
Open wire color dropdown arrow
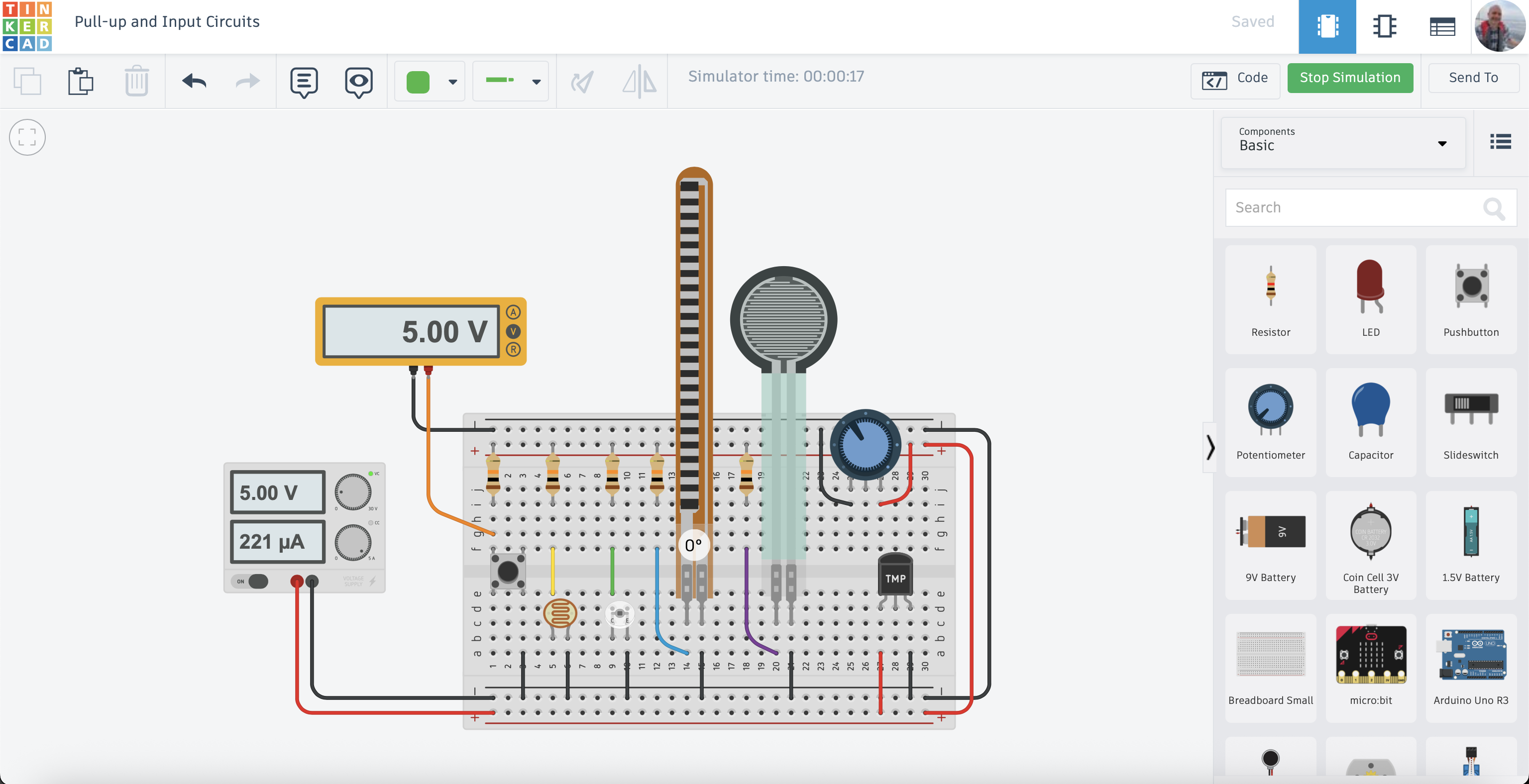click(x=452, y=82)
